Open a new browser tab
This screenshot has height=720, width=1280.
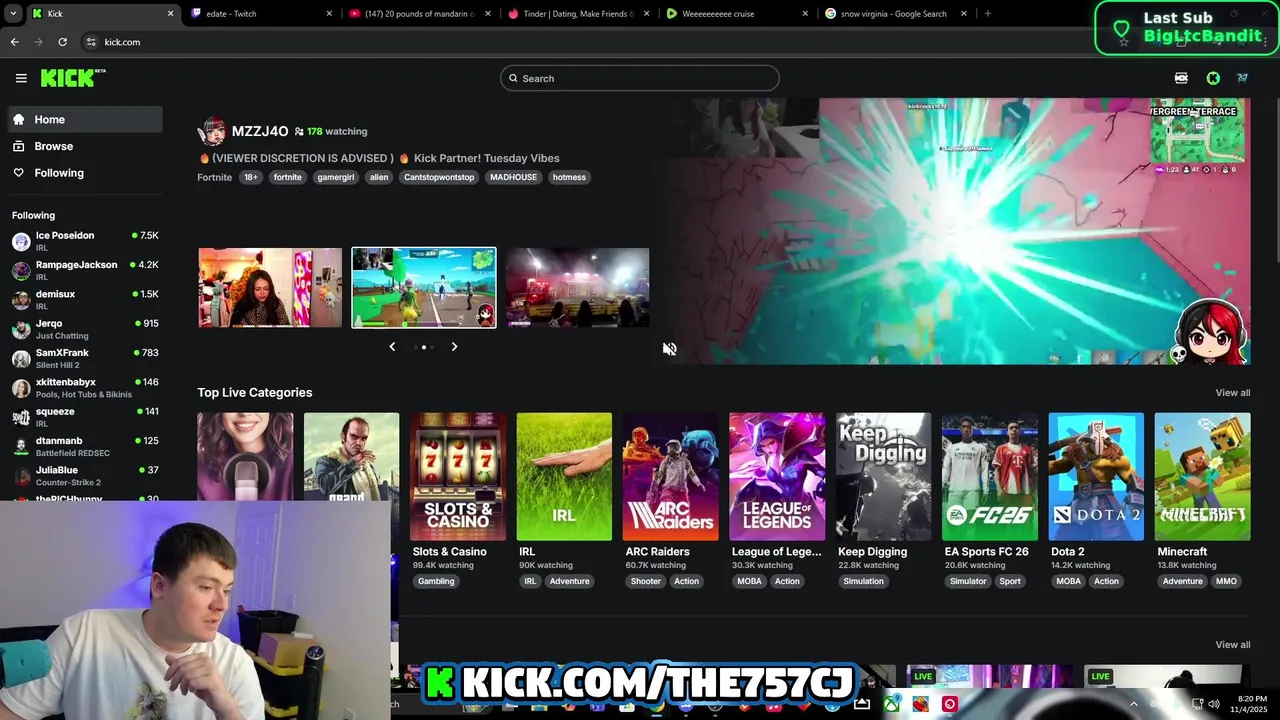(987, 14)
